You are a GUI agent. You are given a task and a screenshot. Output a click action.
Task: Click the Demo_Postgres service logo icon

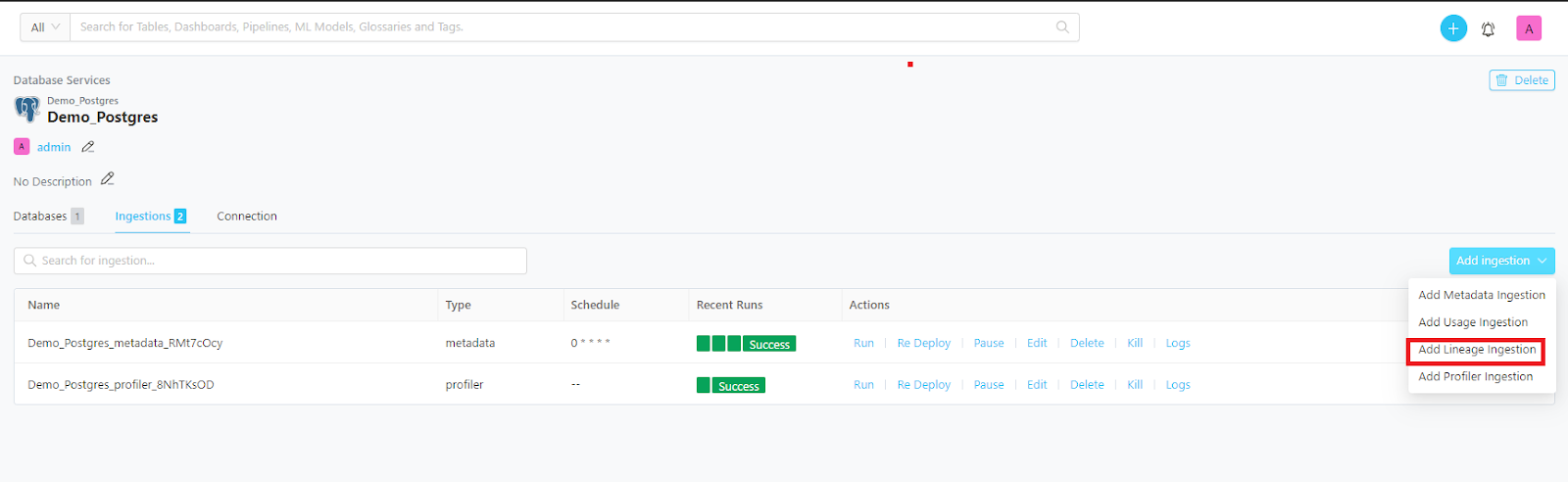tap(27, 109)
